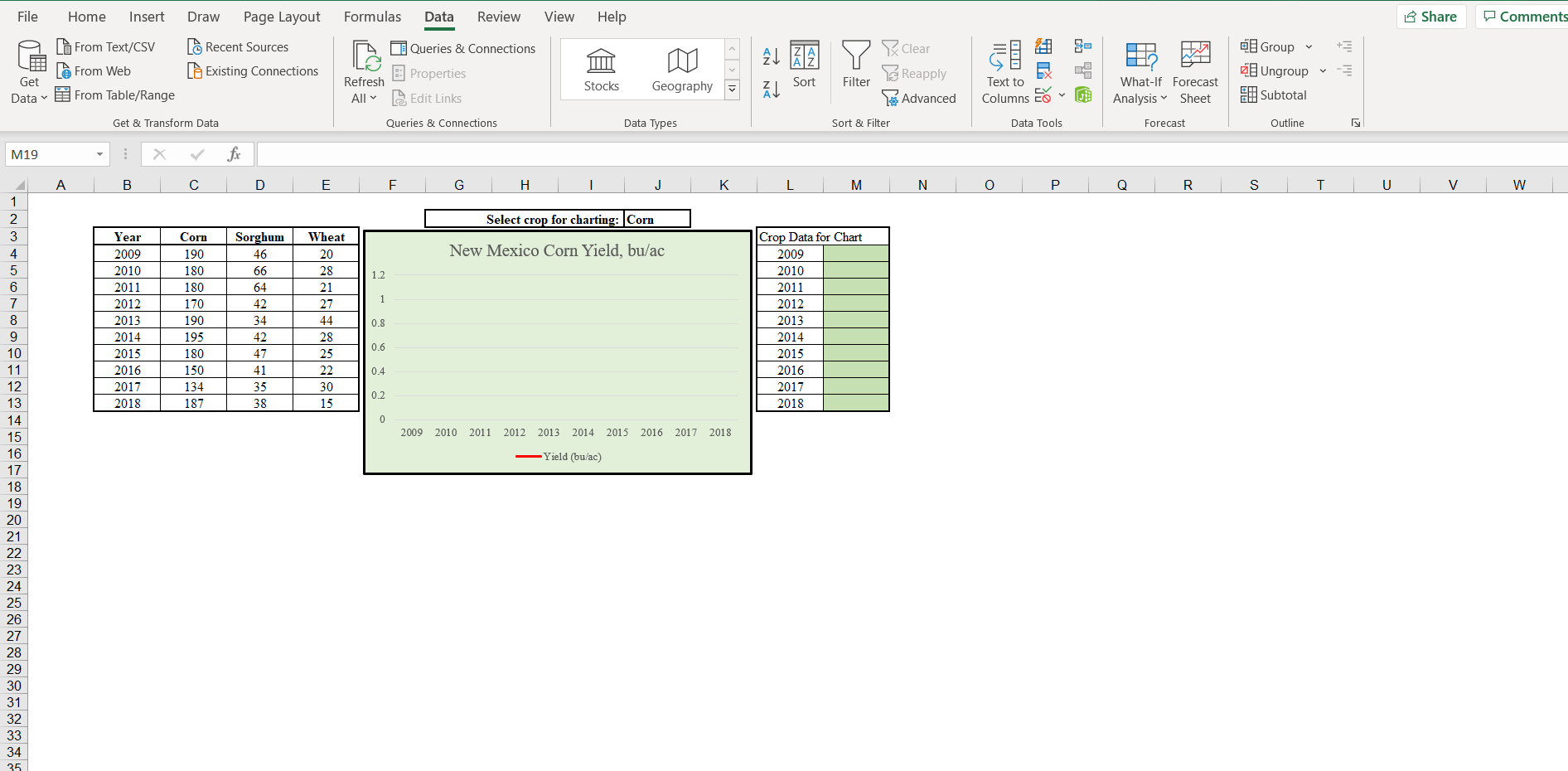Click the Yield (bu/ac) chart legend
The image size is (1568, 771).
(559, 457)
